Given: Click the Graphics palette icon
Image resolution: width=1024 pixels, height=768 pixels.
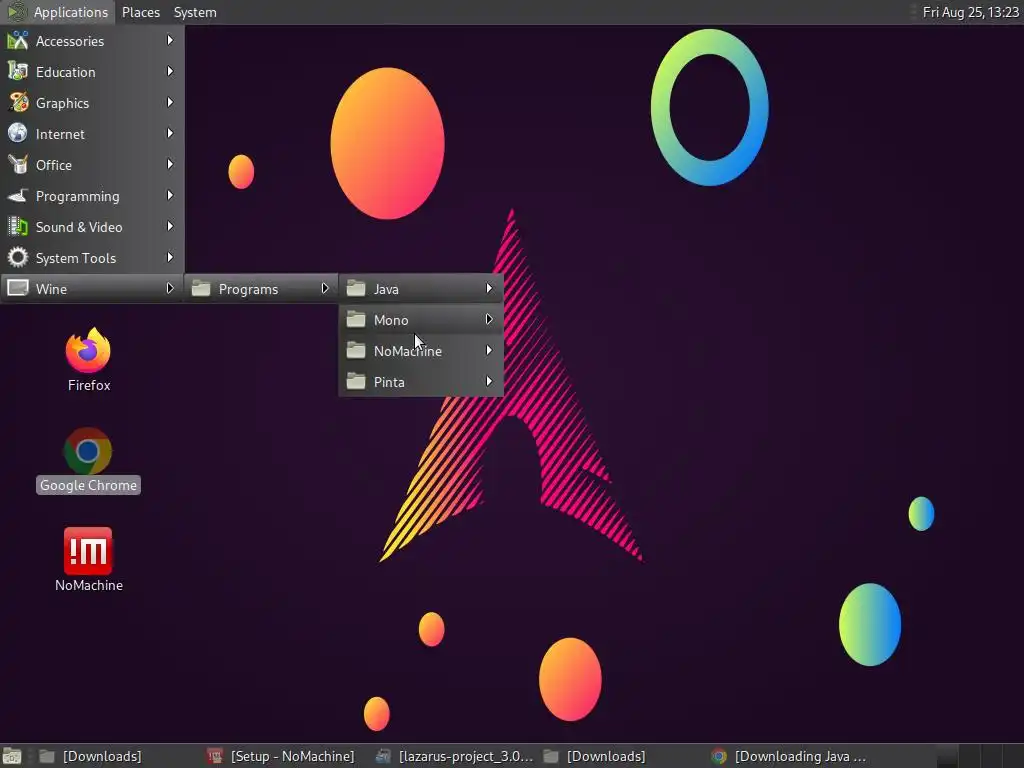Looking at the screenshot, I should (x=18, y=103).
